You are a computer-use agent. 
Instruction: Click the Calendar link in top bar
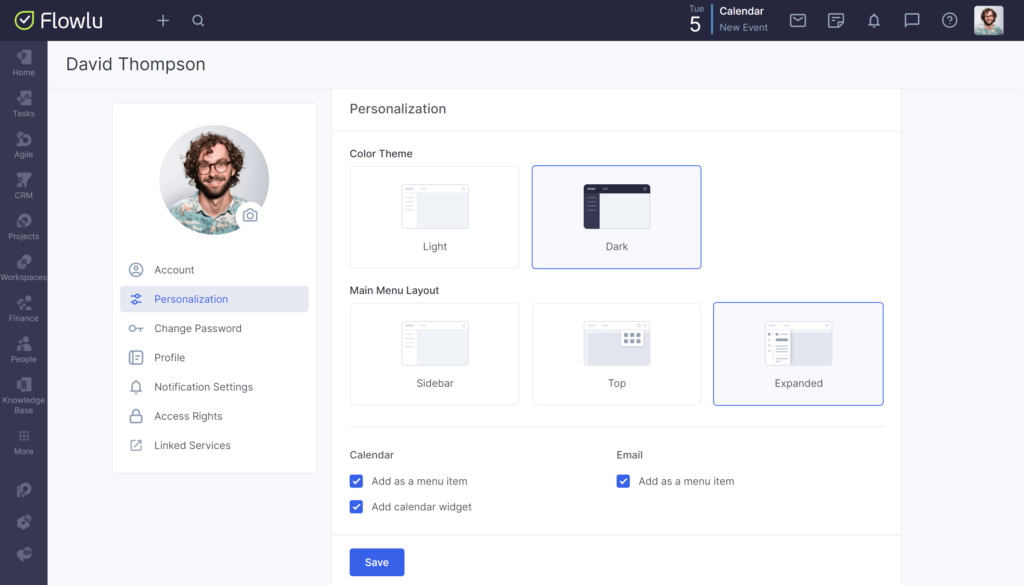741,11
